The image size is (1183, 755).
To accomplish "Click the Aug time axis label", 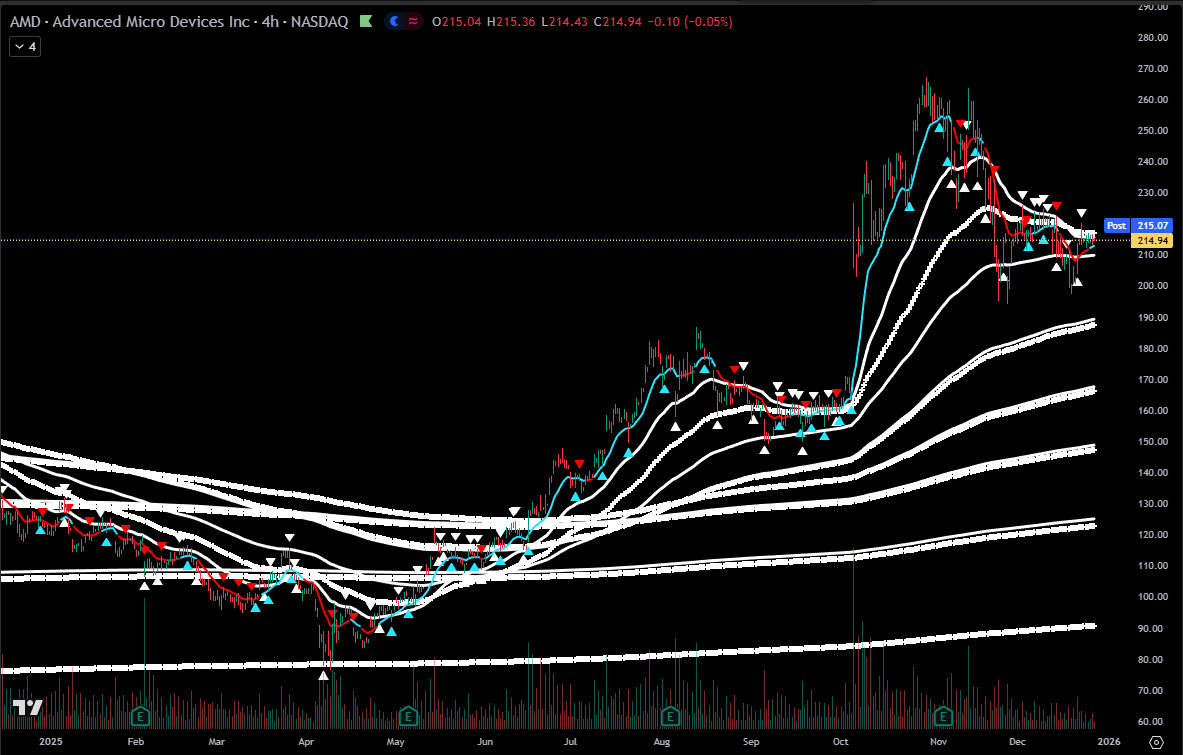I will pos(662,741).
